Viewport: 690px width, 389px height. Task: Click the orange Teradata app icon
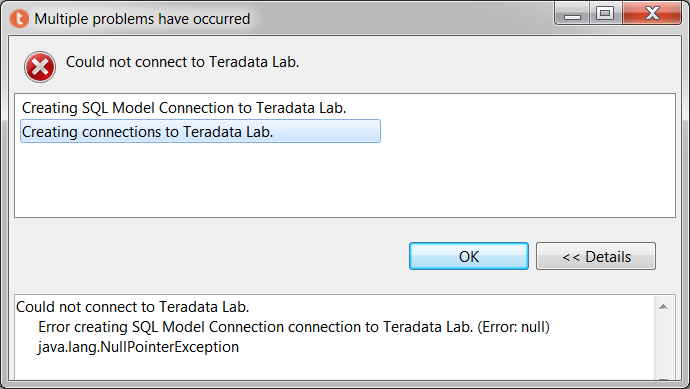pos(19,19)
